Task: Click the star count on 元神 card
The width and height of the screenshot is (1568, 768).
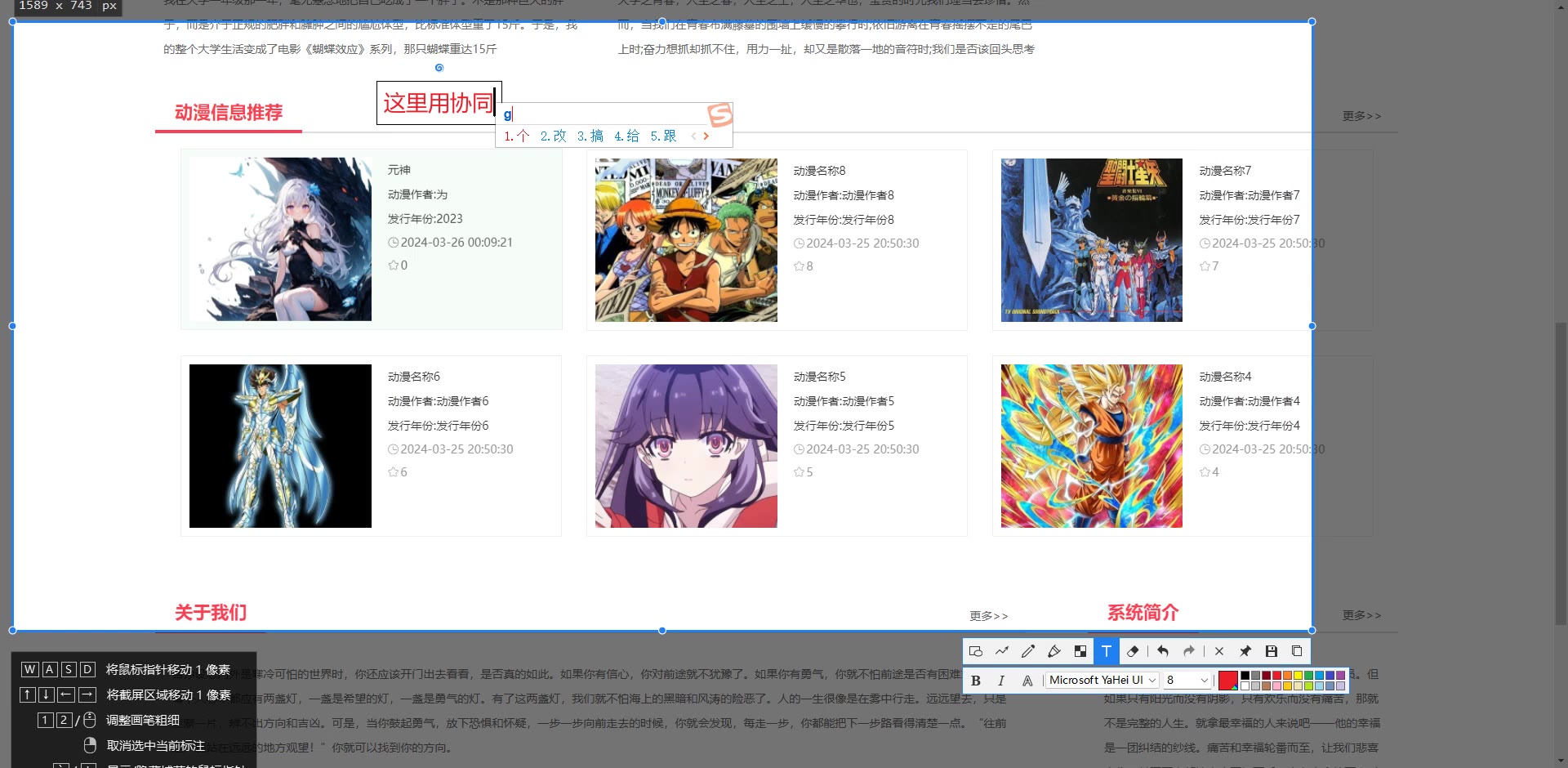Action: coord(403,266)
